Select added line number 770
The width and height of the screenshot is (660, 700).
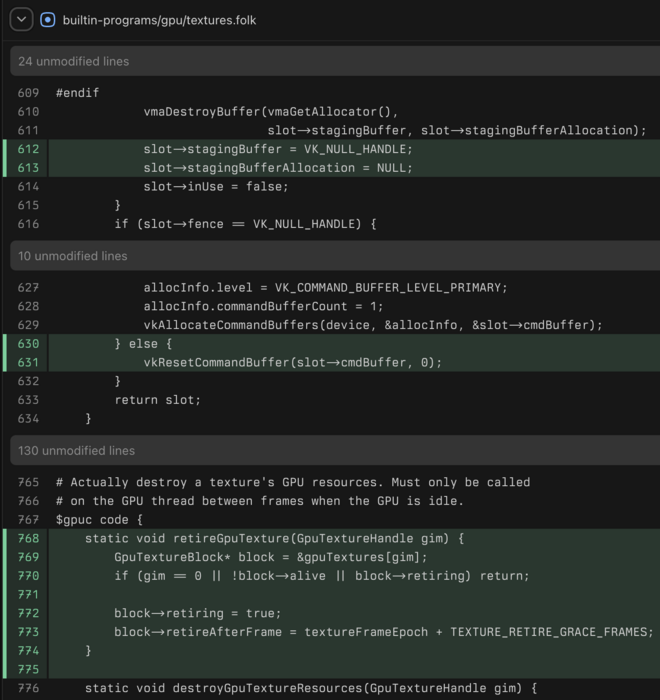click(28, 576)
